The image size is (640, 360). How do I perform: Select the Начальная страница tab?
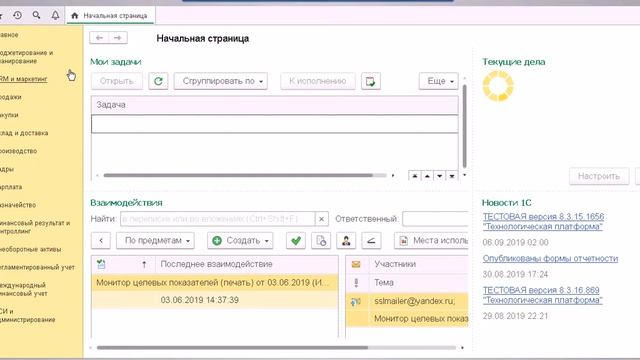click(x=110, y=16)
